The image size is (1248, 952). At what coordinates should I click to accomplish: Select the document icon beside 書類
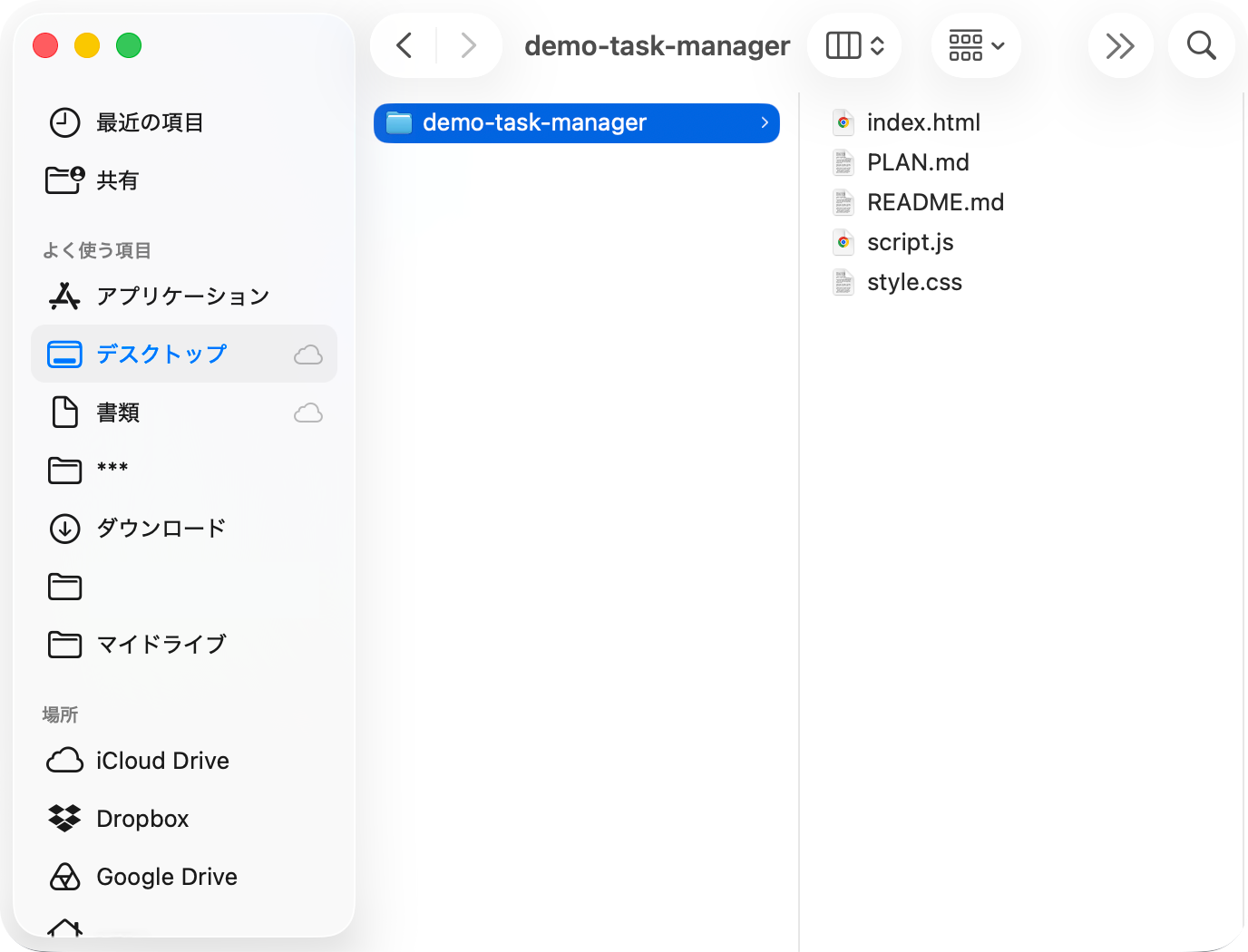(x=64, y=412)
